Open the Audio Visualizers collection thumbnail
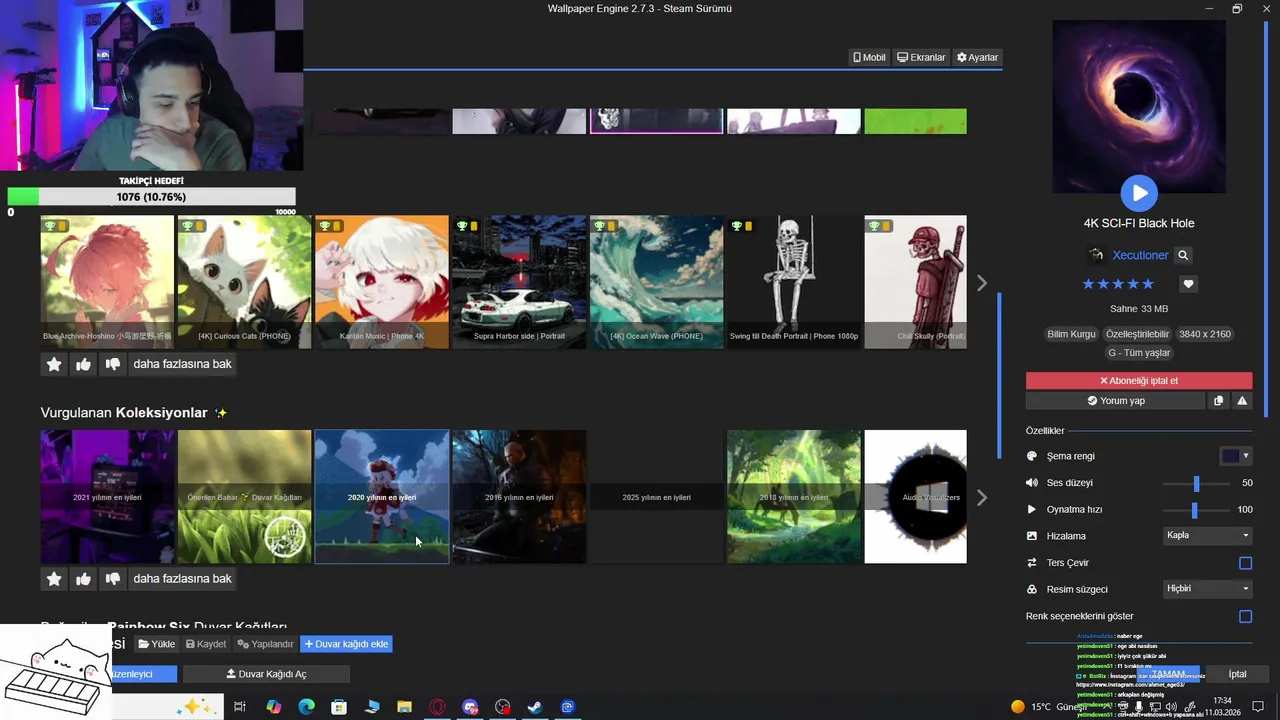This screenshot has width=1280, height=720. tap(916, 497)
